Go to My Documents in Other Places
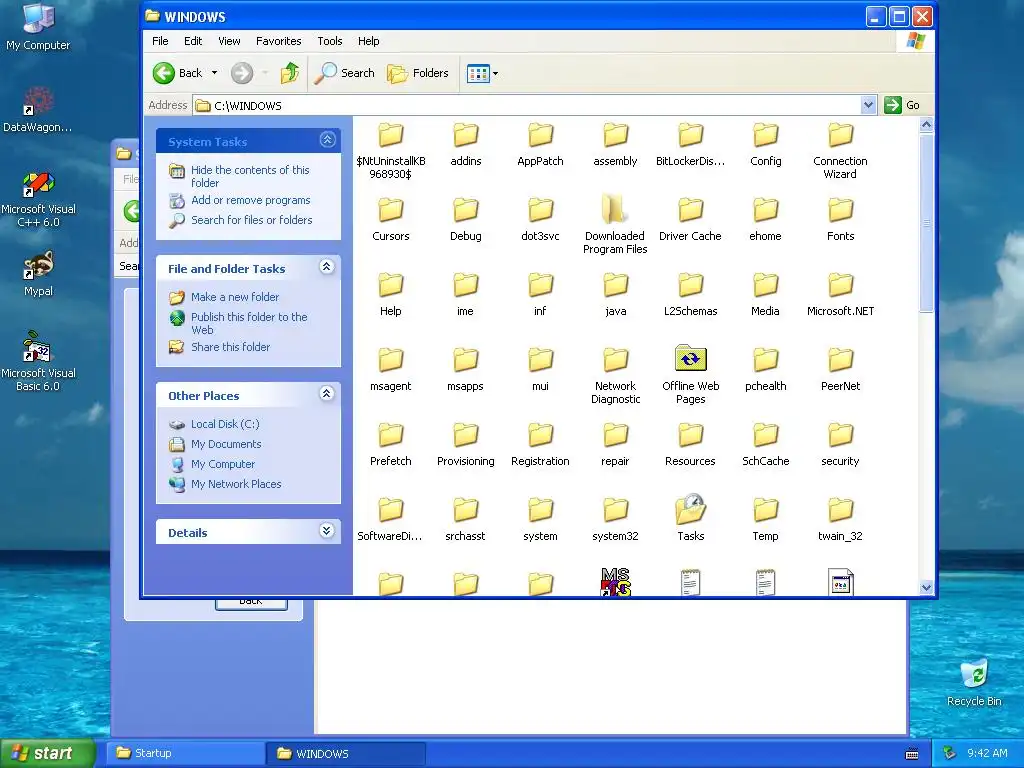1024x768 pixels. tap(226, 444)
